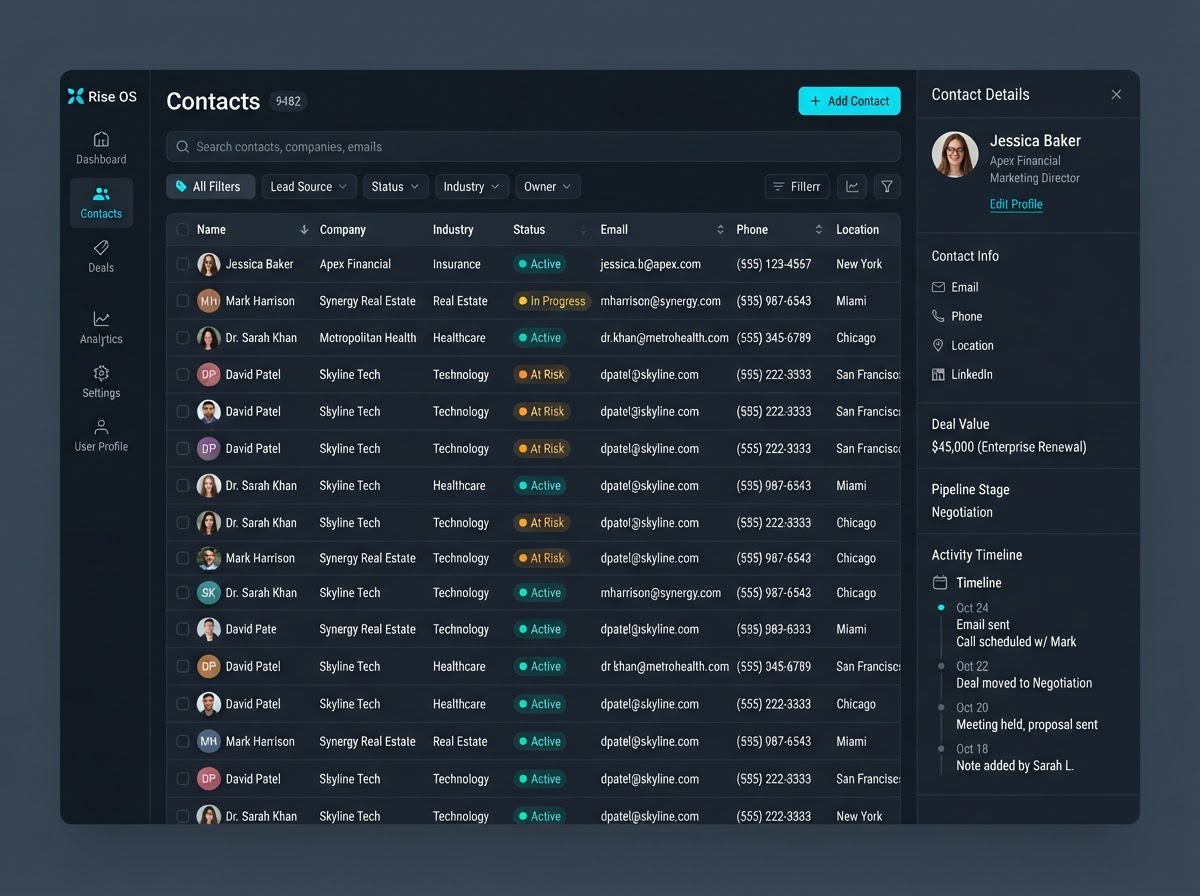Open the Dashboard sidebar item

click(101, 148)
